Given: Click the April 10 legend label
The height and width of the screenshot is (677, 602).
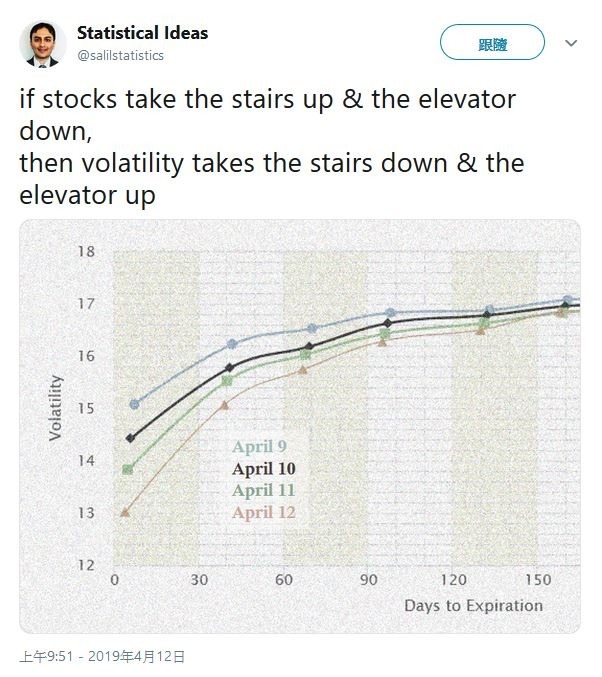Looking at the screenshot, I should (x=263, y=468).
